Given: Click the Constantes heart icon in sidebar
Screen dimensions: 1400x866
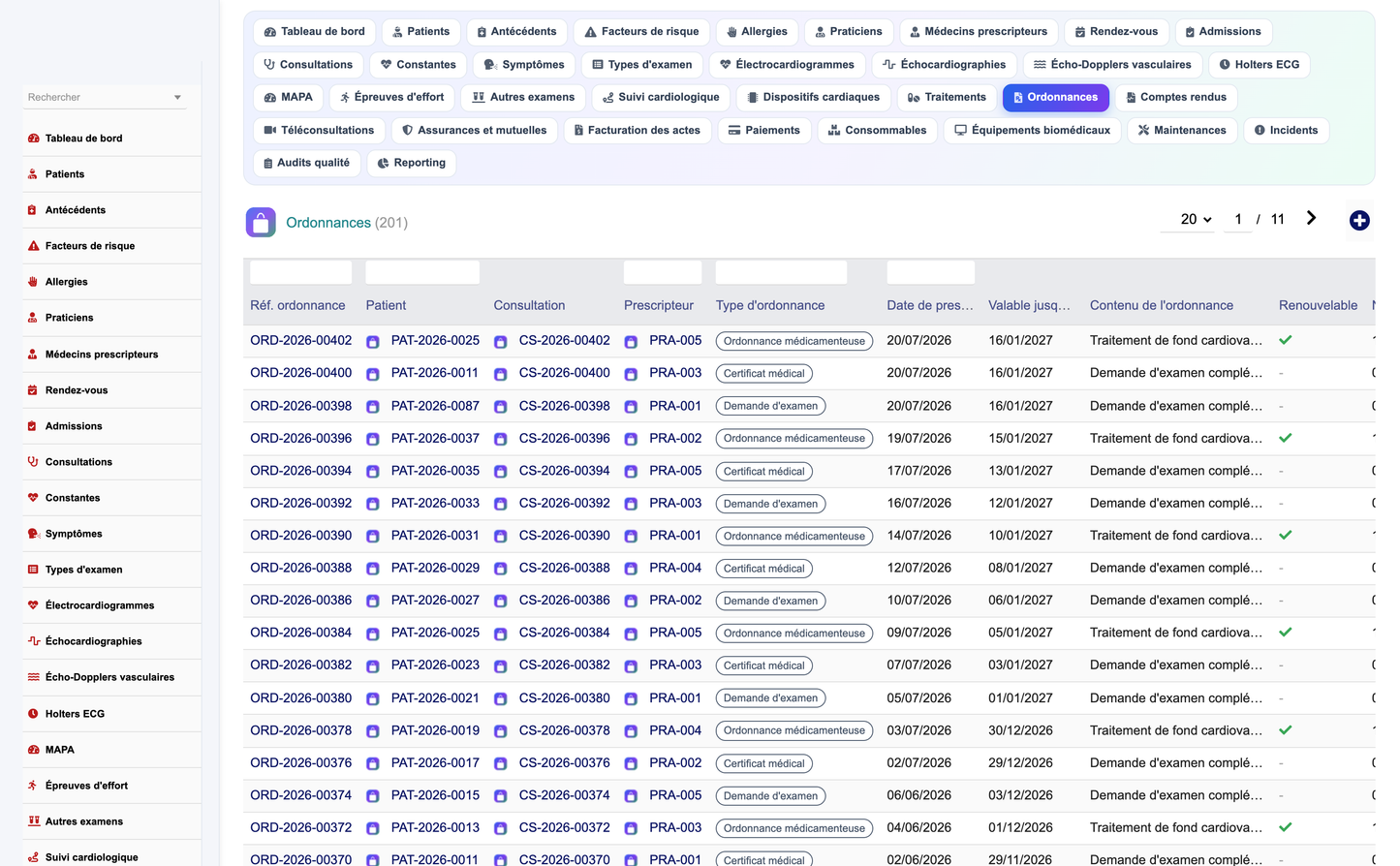Looking at the screenshot, I should pos(34,498).
